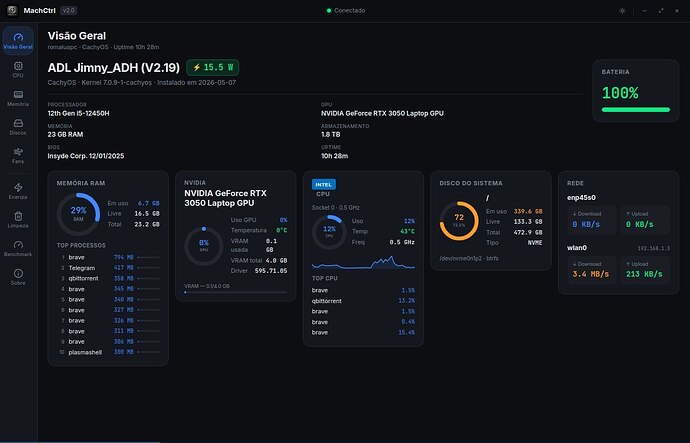Click the Livre 16.5 GB memory value
The height and width of the screenshot is (443, 690).
(147, 213)
